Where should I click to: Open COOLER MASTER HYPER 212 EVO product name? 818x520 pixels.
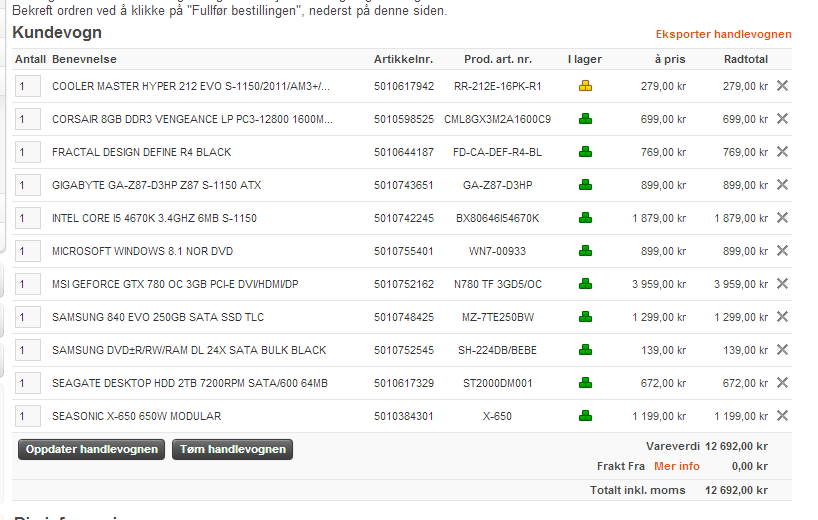pos(191,86)
